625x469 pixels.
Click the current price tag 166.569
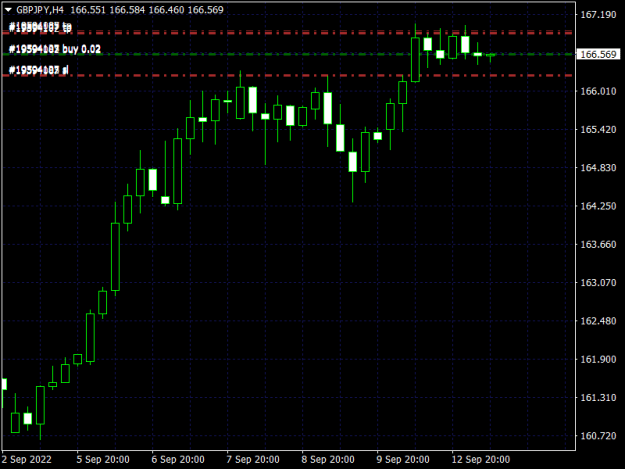(x=598, y=54)
